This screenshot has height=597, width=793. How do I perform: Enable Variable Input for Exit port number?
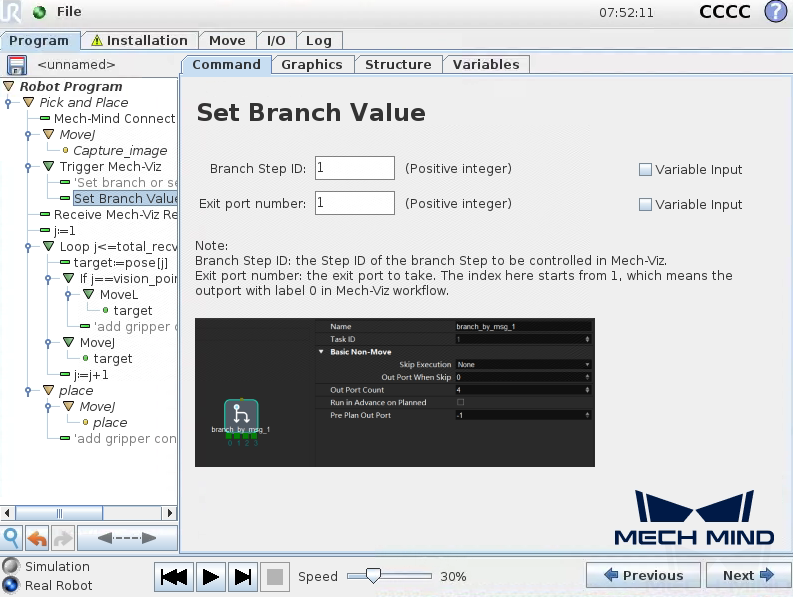coord(645,204)
